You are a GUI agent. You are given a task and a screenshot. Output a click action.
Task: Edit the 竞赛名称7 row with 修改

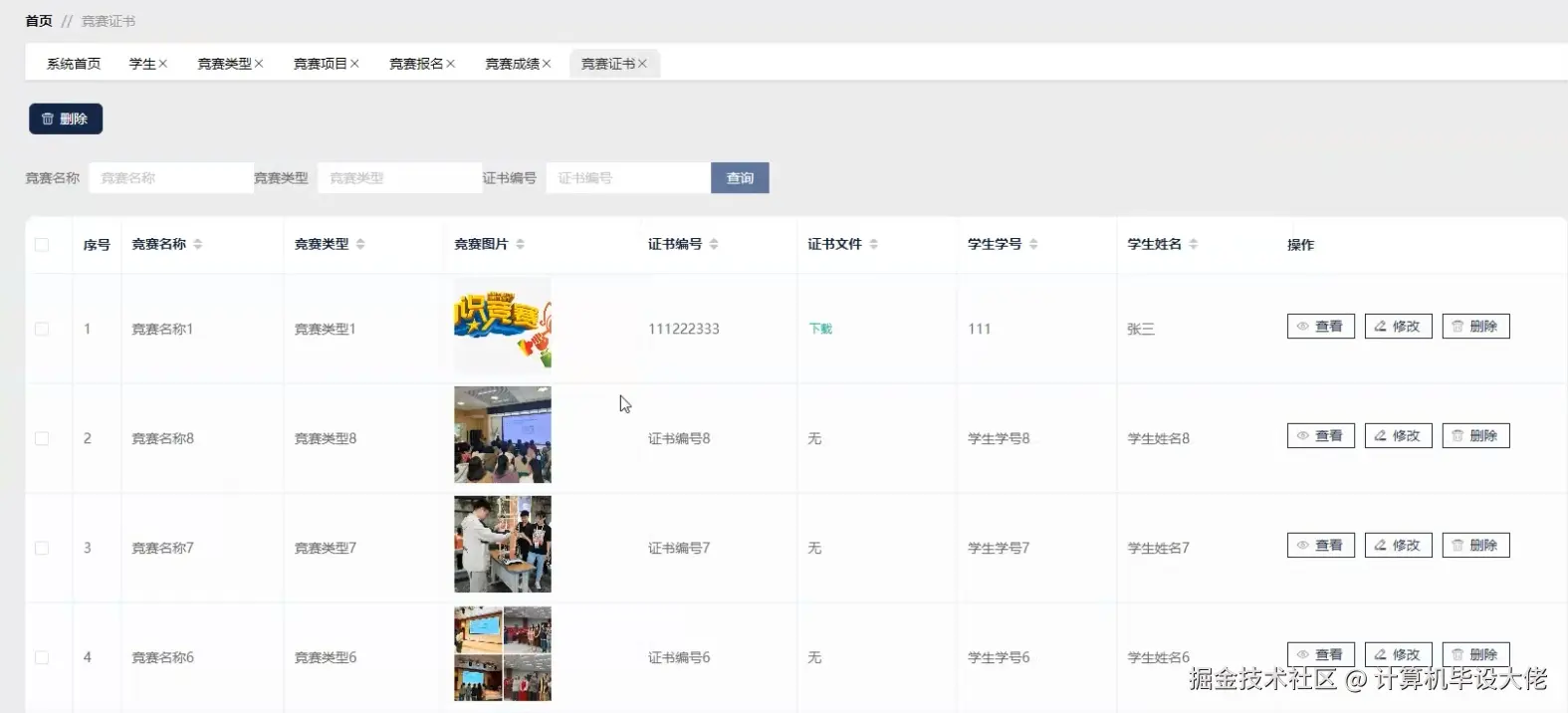pyautogui.click(x=1398, y=546)
